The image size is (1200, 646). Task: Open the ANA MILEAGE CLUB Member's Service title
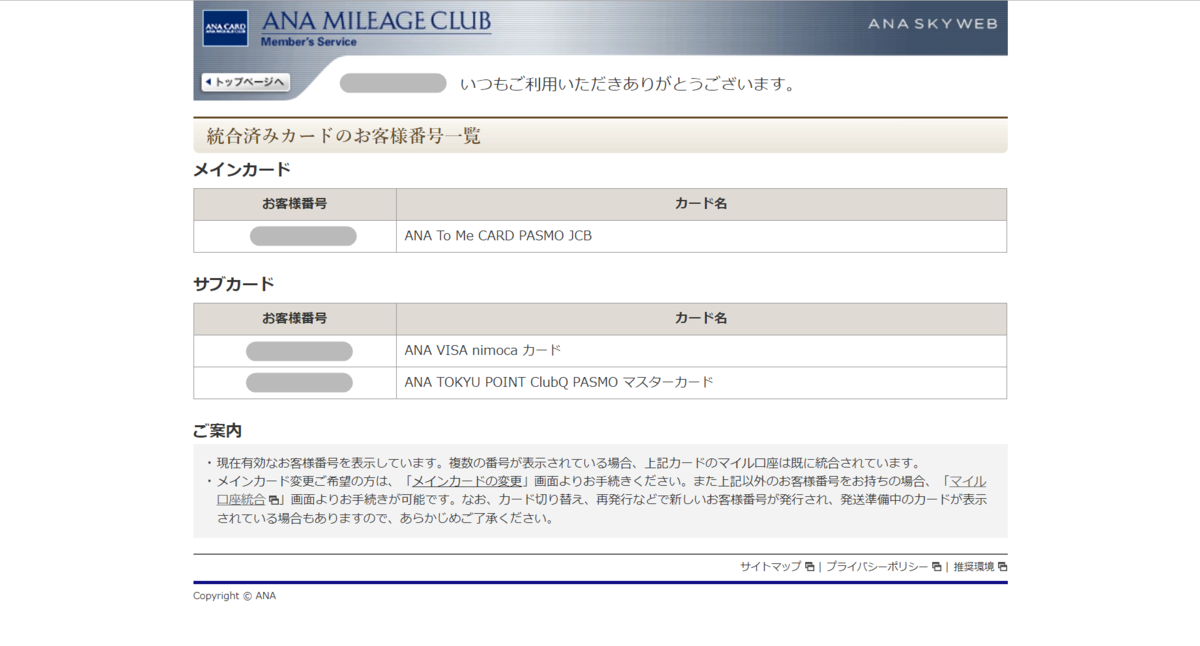click(x=376, y=28)
